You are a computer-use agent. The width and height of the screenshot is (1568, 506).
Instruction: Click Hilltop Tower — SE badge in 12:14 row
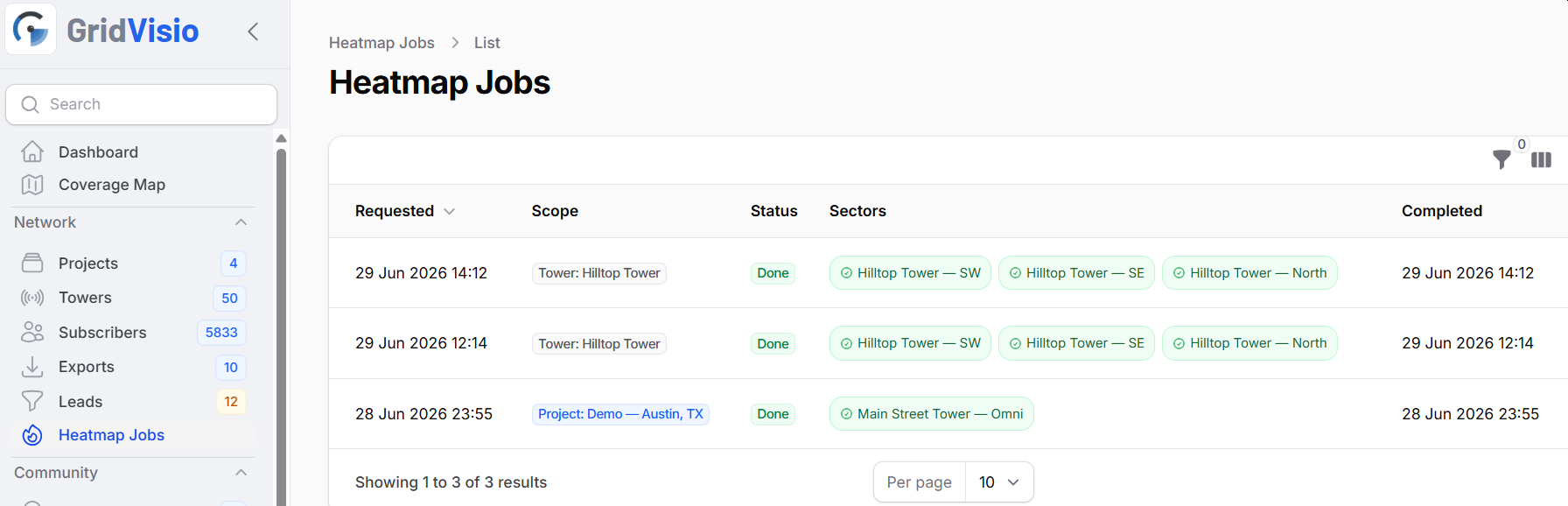coord(1076,343)
